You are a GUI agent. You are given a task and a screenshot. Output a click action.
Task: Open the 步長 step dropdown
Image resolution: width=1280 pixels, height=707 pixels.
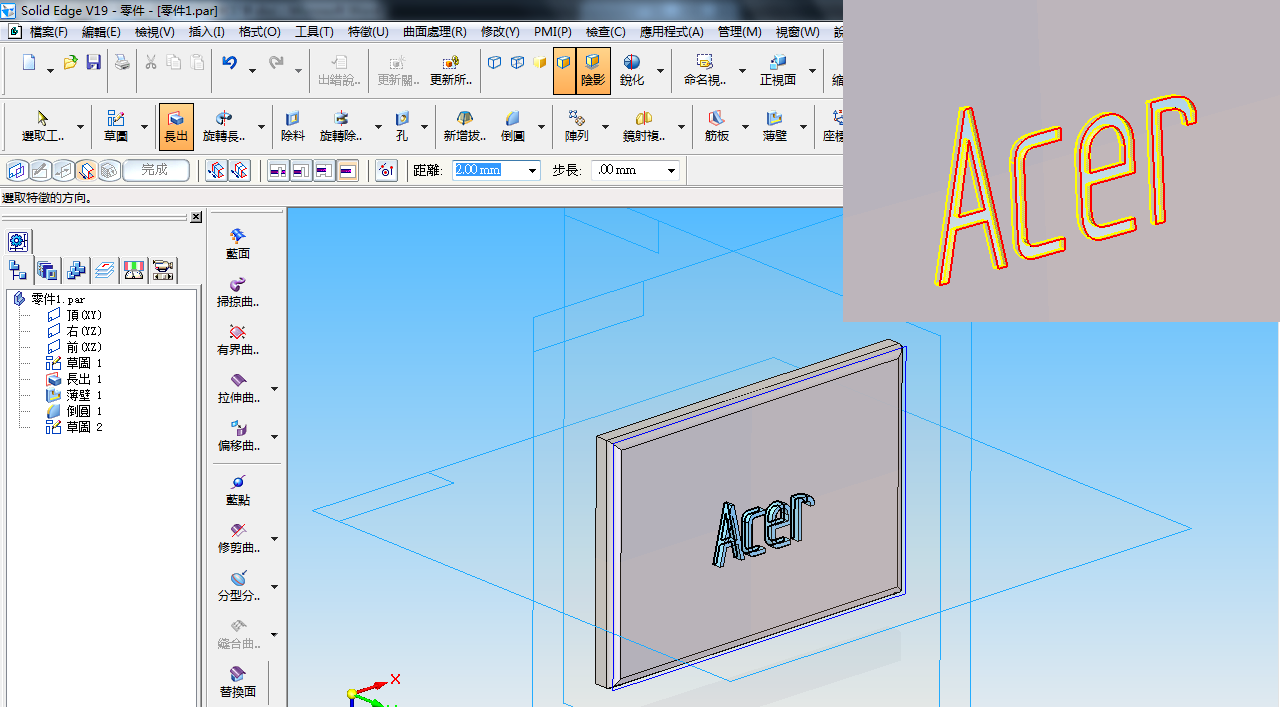[671, 171]
